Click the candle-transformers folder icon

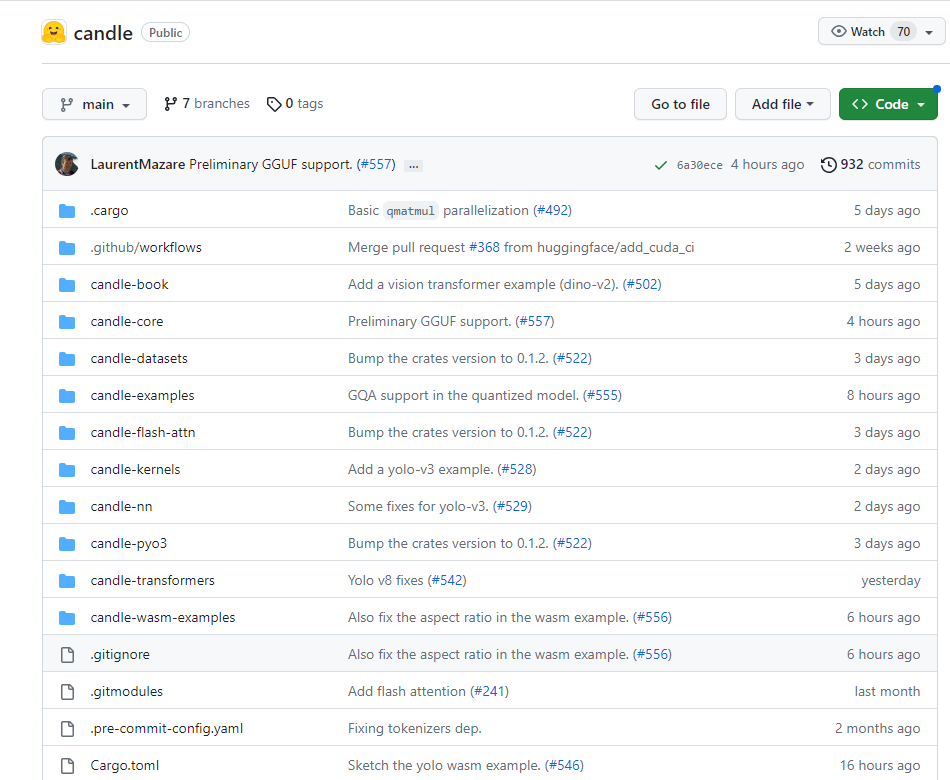67,581
